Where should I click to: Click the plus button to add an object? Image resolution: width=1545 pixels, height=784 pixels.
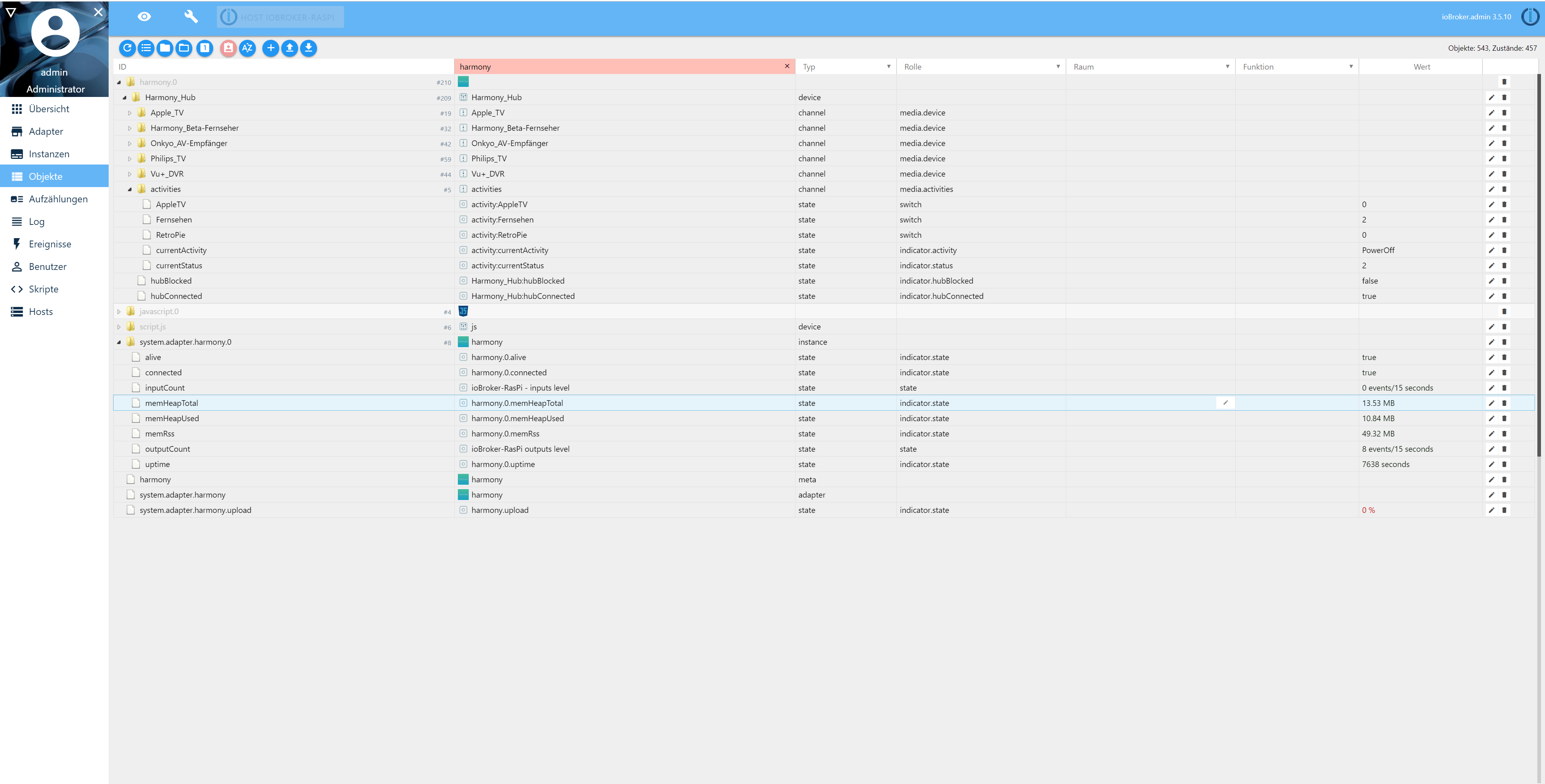[x=270, y=48]
